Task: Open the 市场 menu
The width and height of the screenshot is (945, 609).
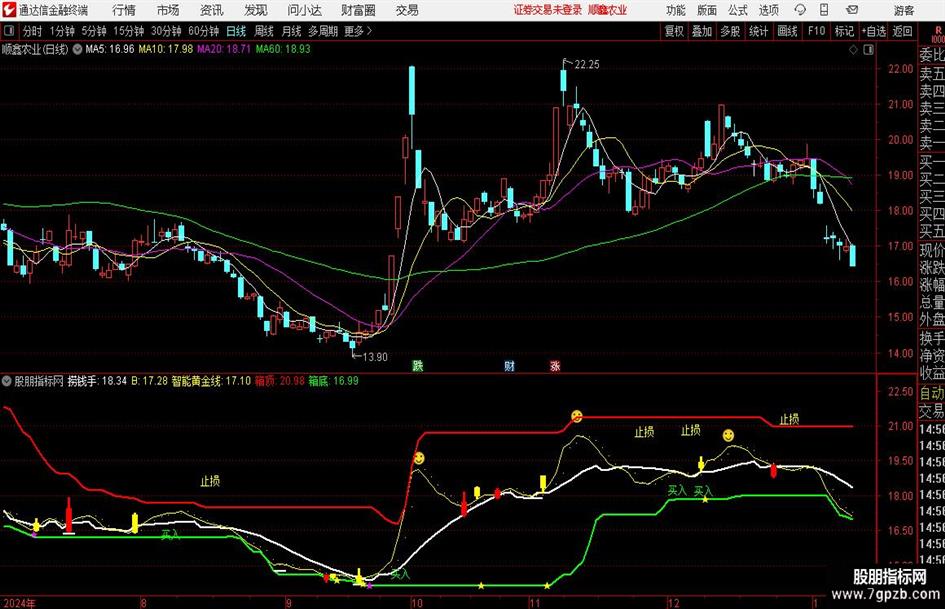Action: [168, 10]
